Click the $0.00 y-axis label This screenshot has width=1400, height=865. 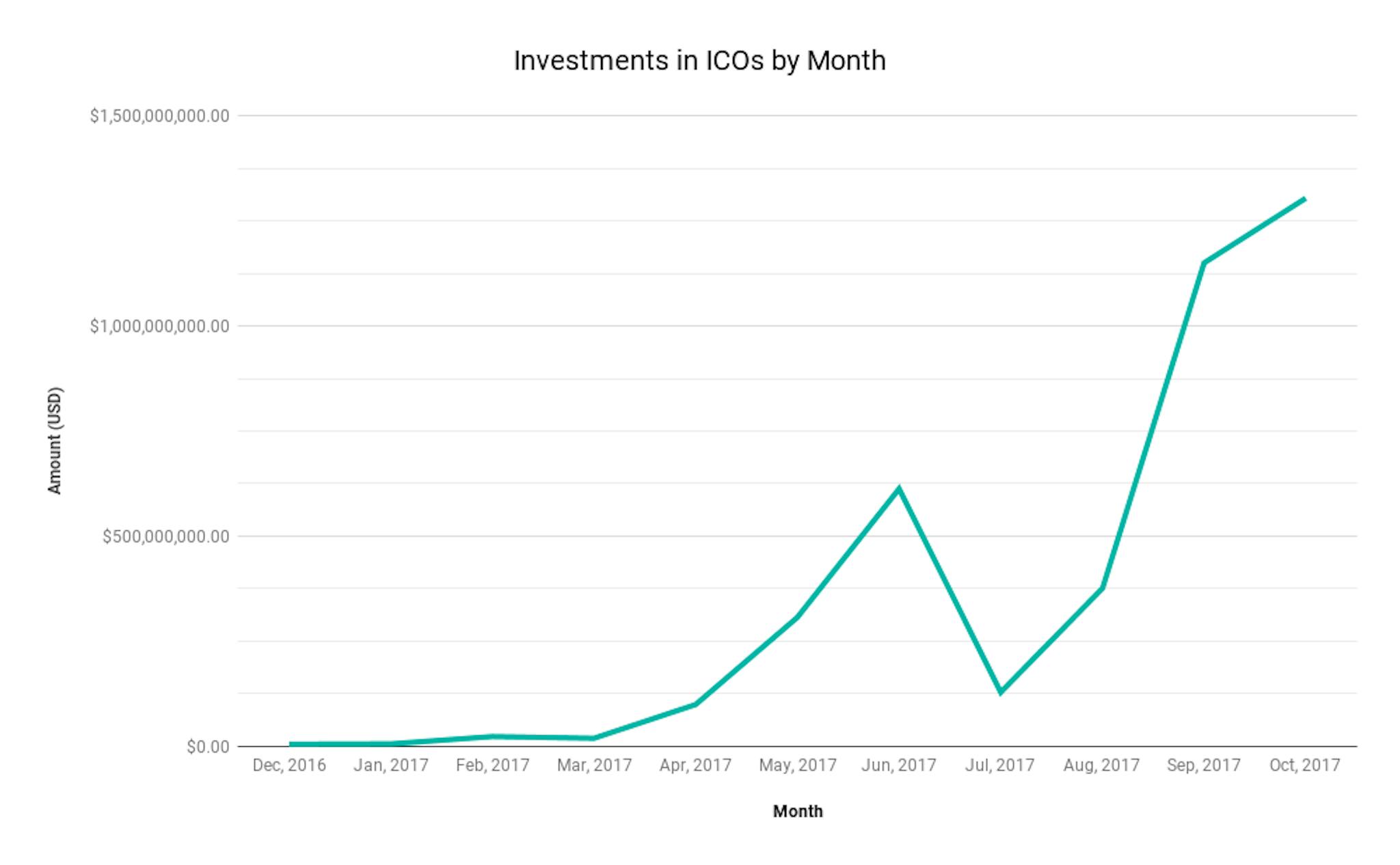click(x=208, y=747)
